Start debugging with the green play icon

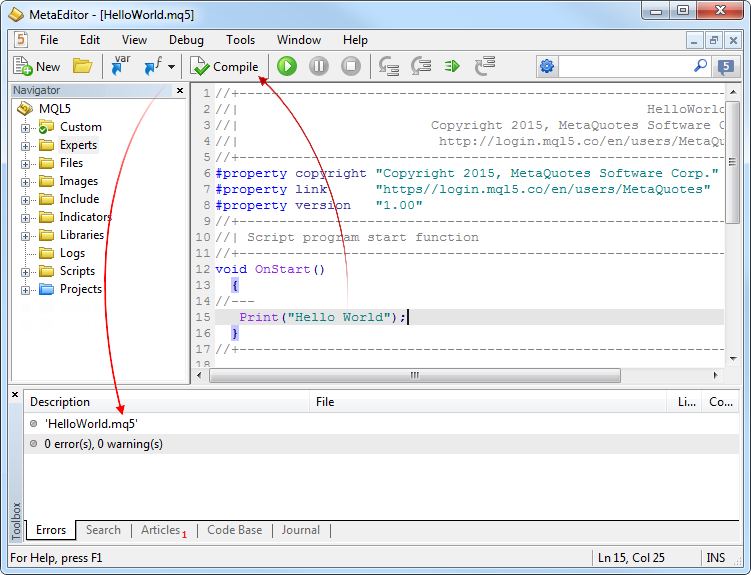pyautogui.click(x=287, y=66)
